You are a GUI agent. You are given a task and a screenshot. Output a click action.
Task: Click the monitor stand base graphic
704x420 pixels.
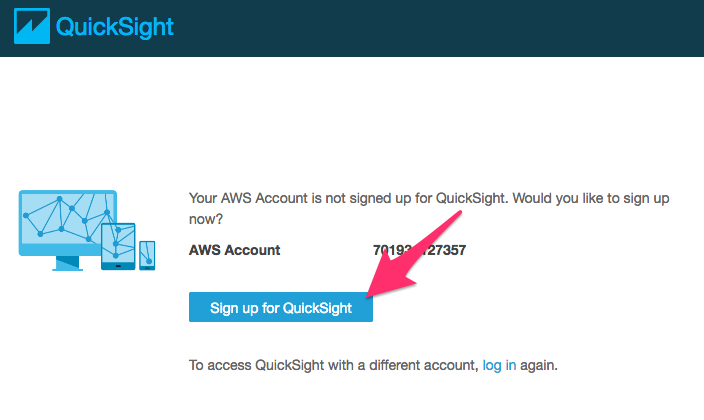tap(68, 265)
